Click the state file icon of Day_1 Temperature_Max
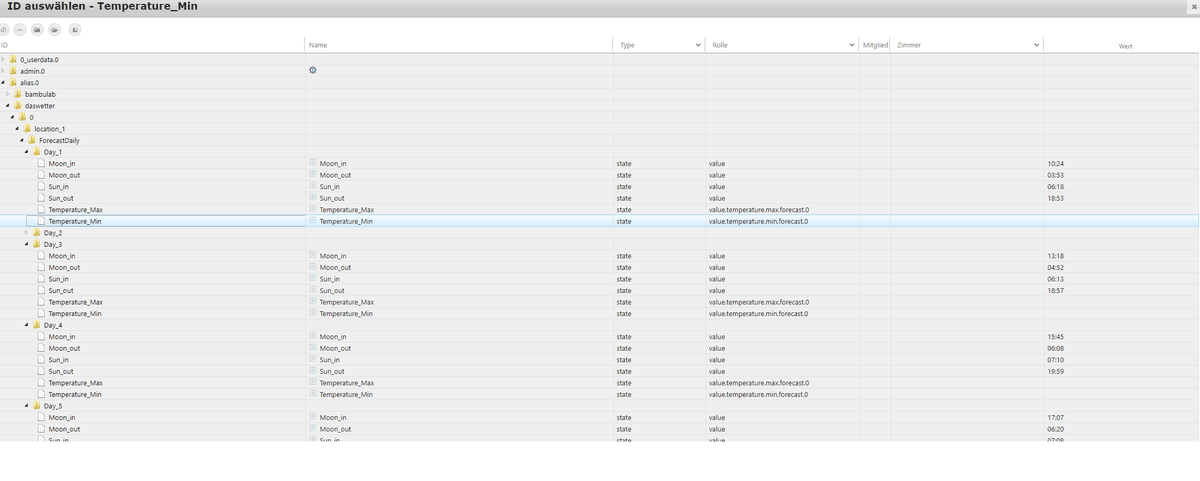 click(41, 209)
